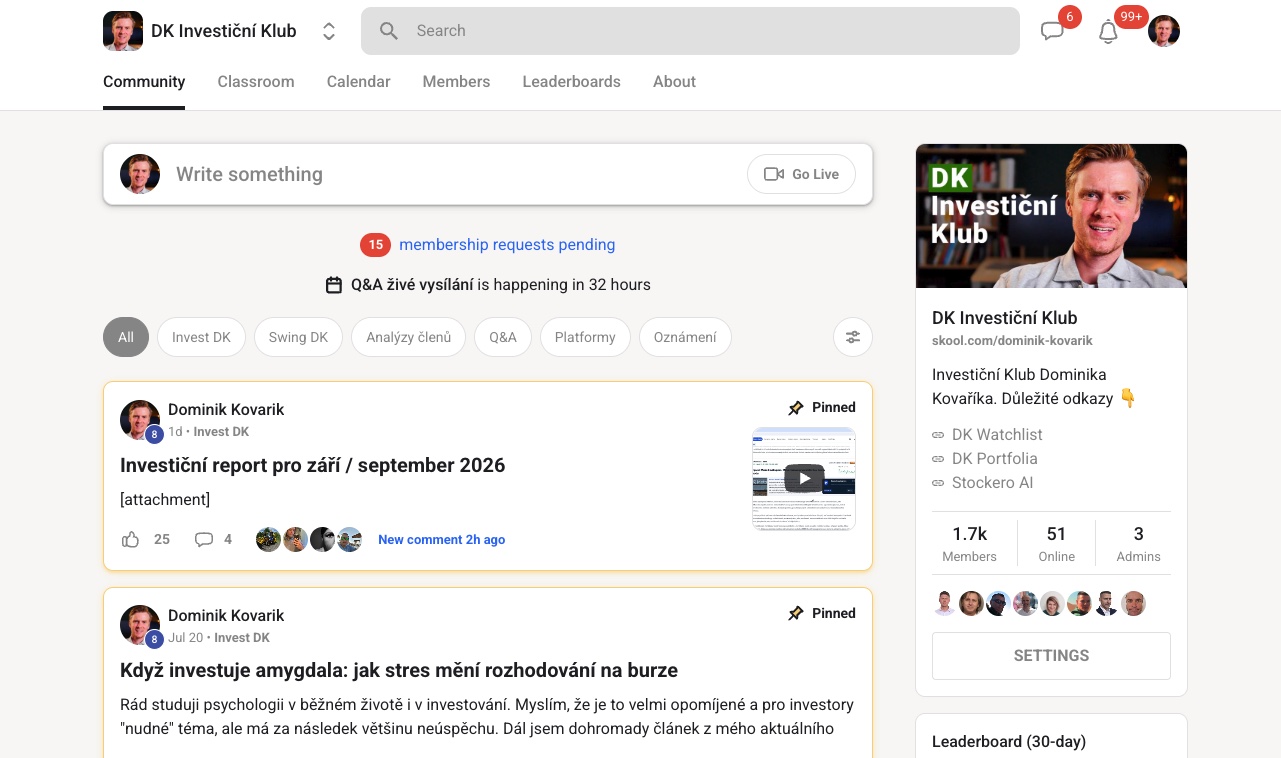Open the 1.7k Members stat
The width and height of the screenshot is (1281, 758).
point(969,544)
